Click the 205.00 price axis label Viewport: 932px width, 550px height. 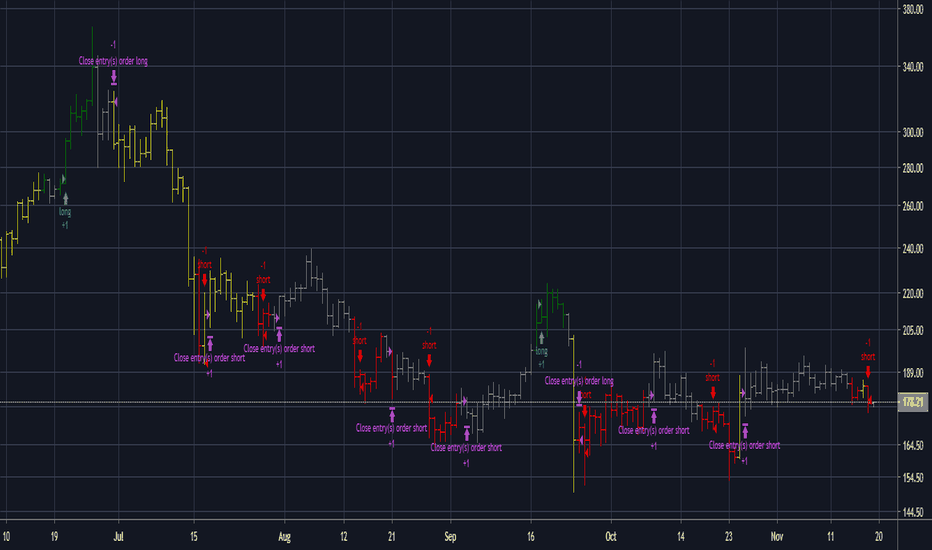coord(912,330)
